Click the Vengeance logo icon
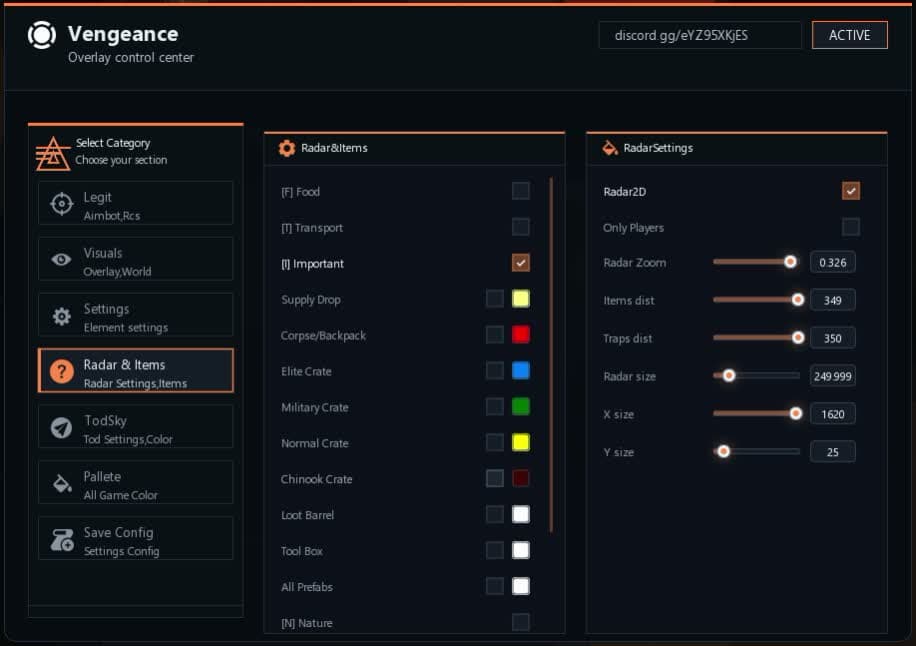Viewport: 916px width, 646px height. pos(42,35)
